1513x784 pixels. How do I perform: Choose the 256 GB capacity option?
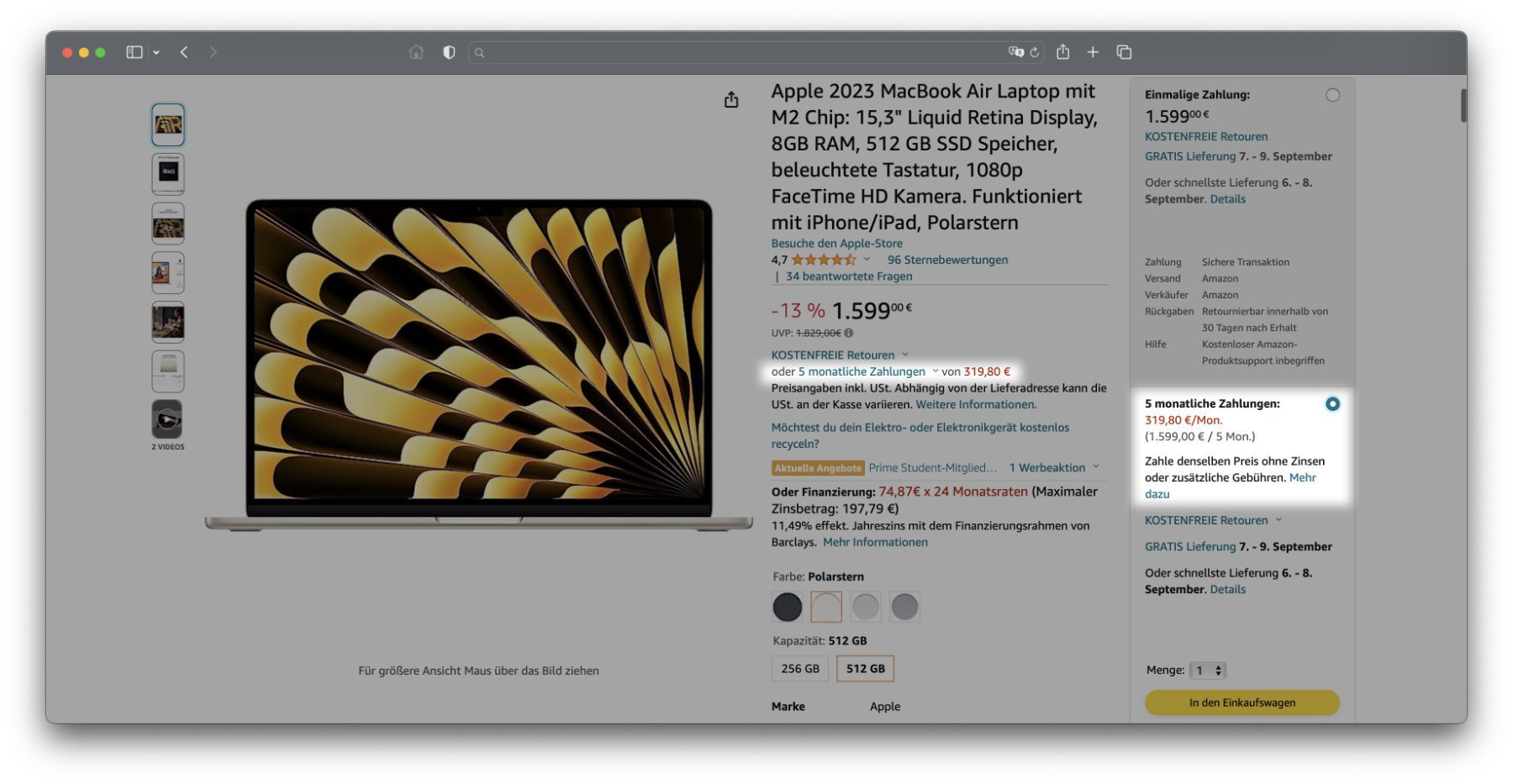(799, 669)
